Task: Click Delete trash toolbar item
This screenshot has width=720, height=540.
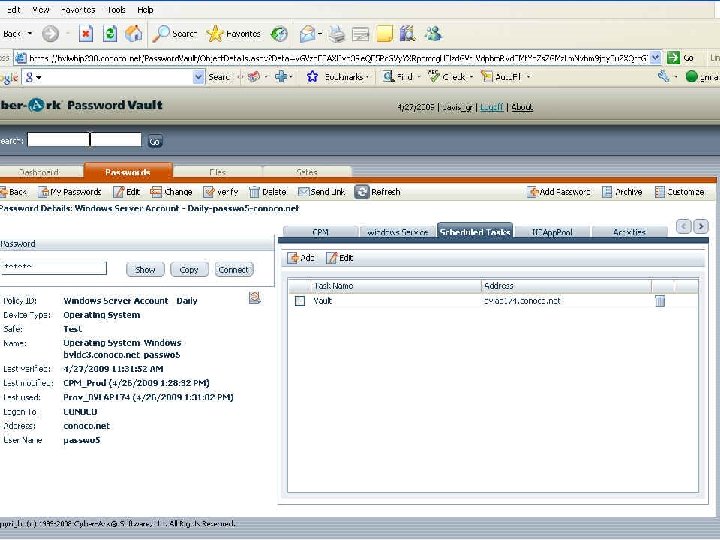Action: click(x=268, y=192)
